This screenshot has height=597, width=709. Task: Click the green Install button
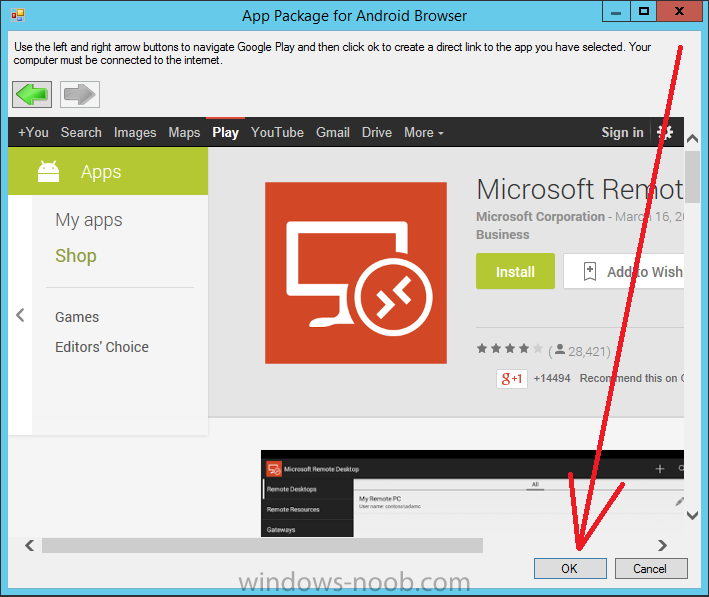point(515,271)
